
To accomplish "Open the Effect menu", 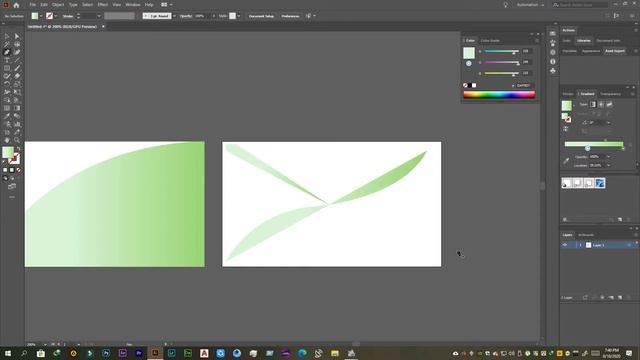I will tap(102, 5).
